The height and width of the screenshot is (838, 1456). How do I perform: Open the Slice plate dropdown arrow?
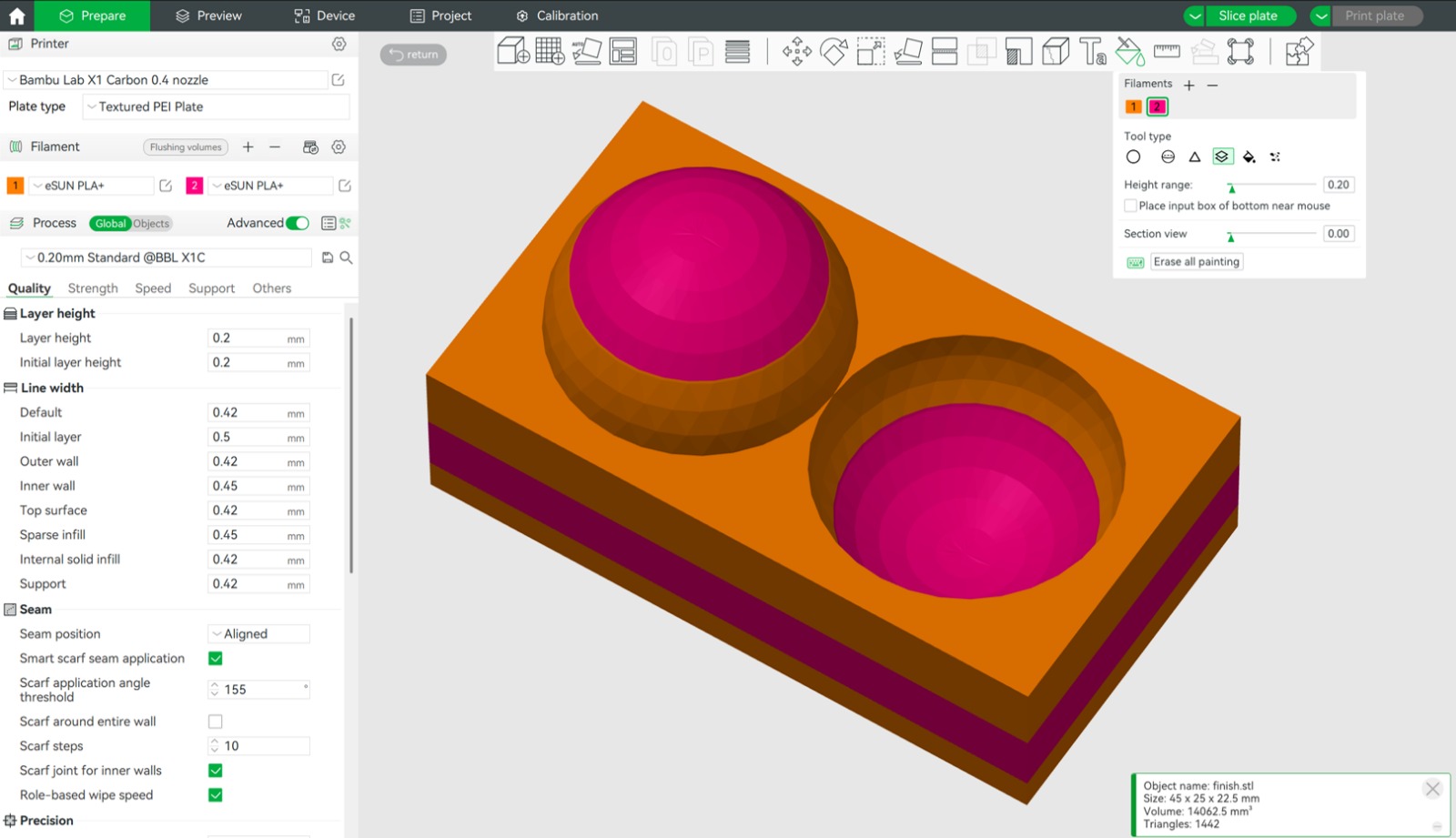click(x=1195, y=16)
